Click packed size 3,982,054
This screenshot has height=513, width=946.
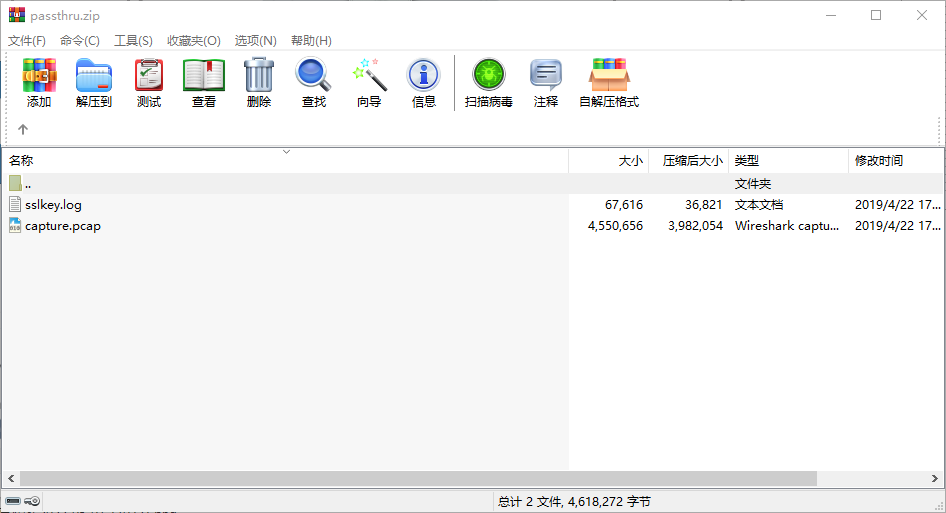click(695, 226)
